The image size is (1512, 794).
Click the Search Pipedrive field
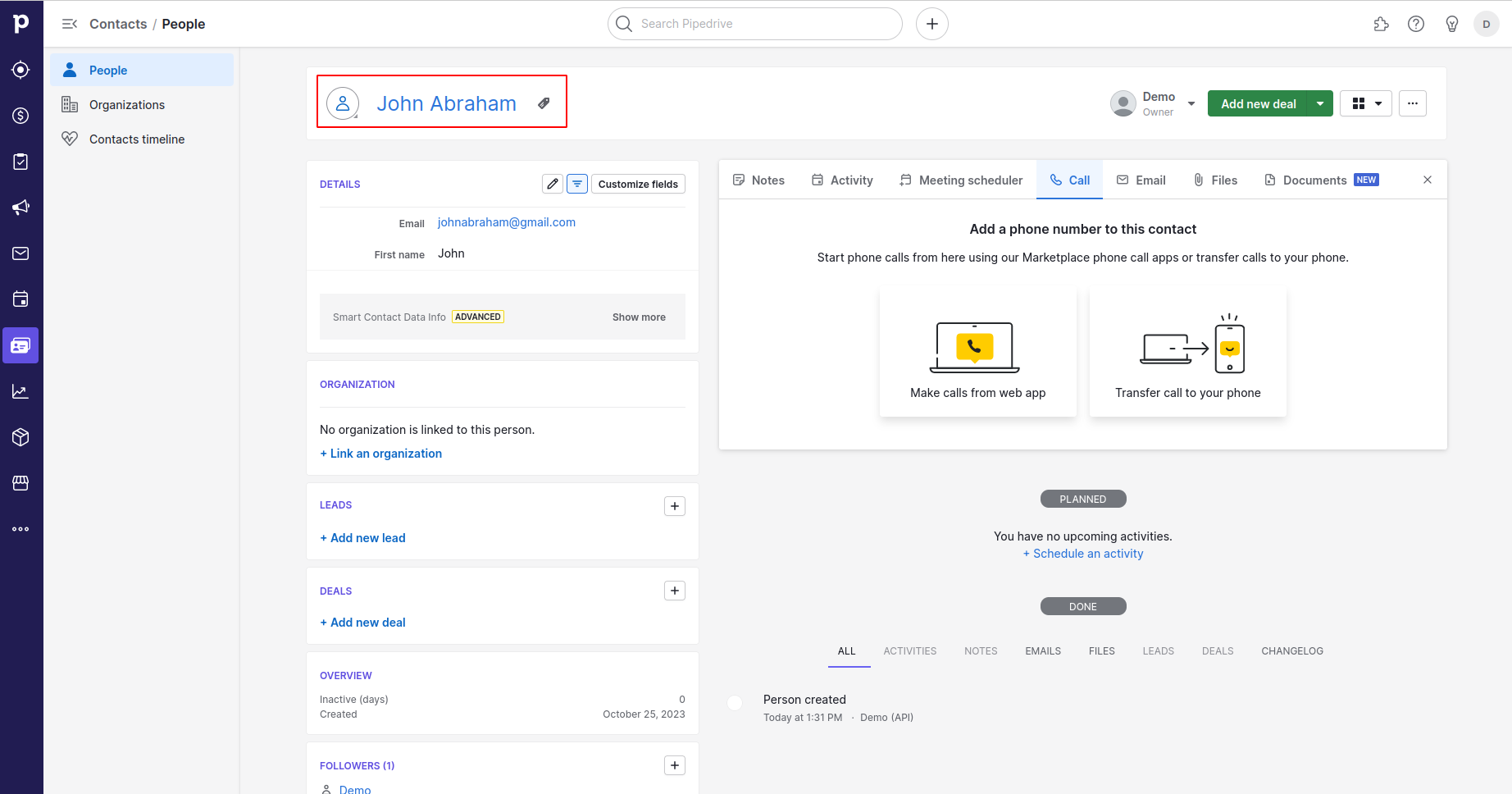point(754,24)
